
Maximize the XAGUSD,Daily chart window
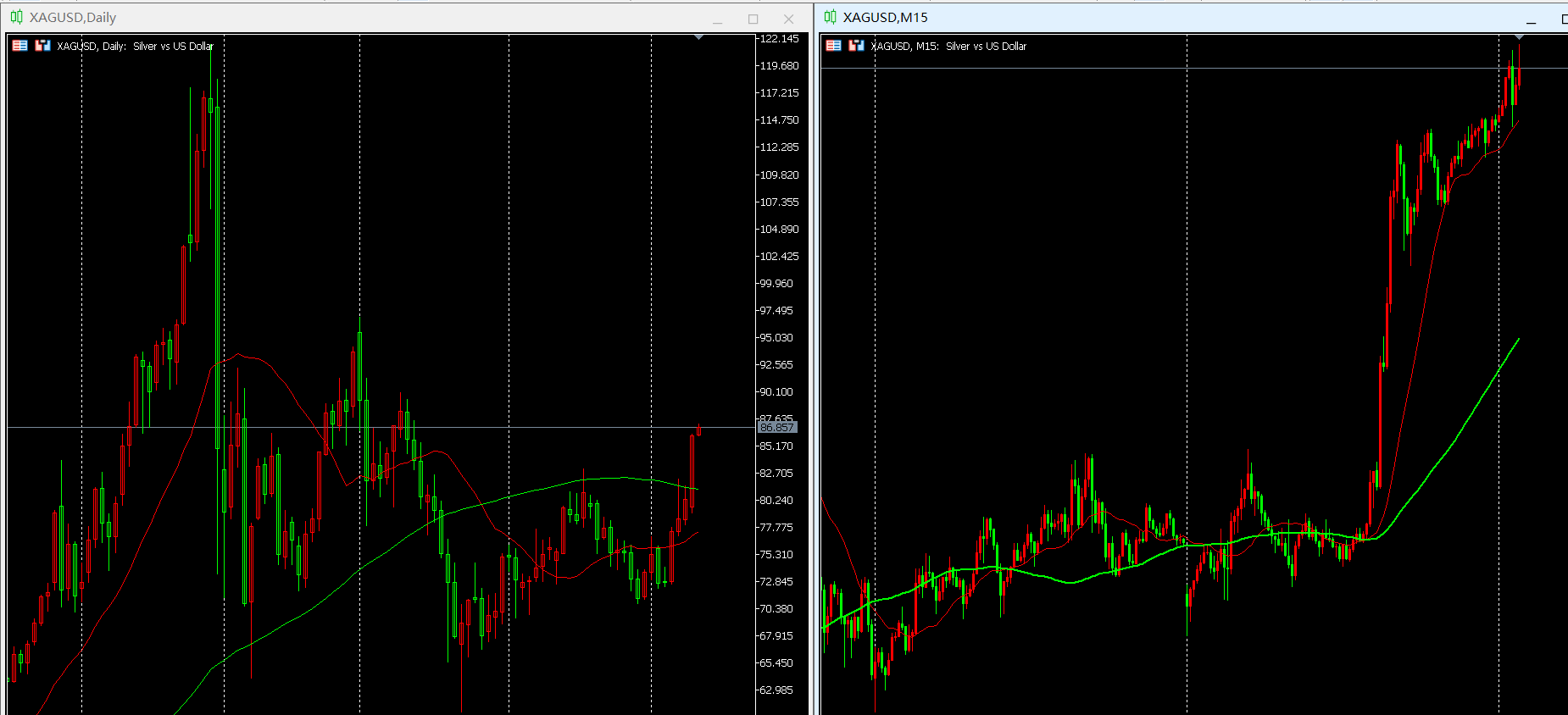(753, 19)
